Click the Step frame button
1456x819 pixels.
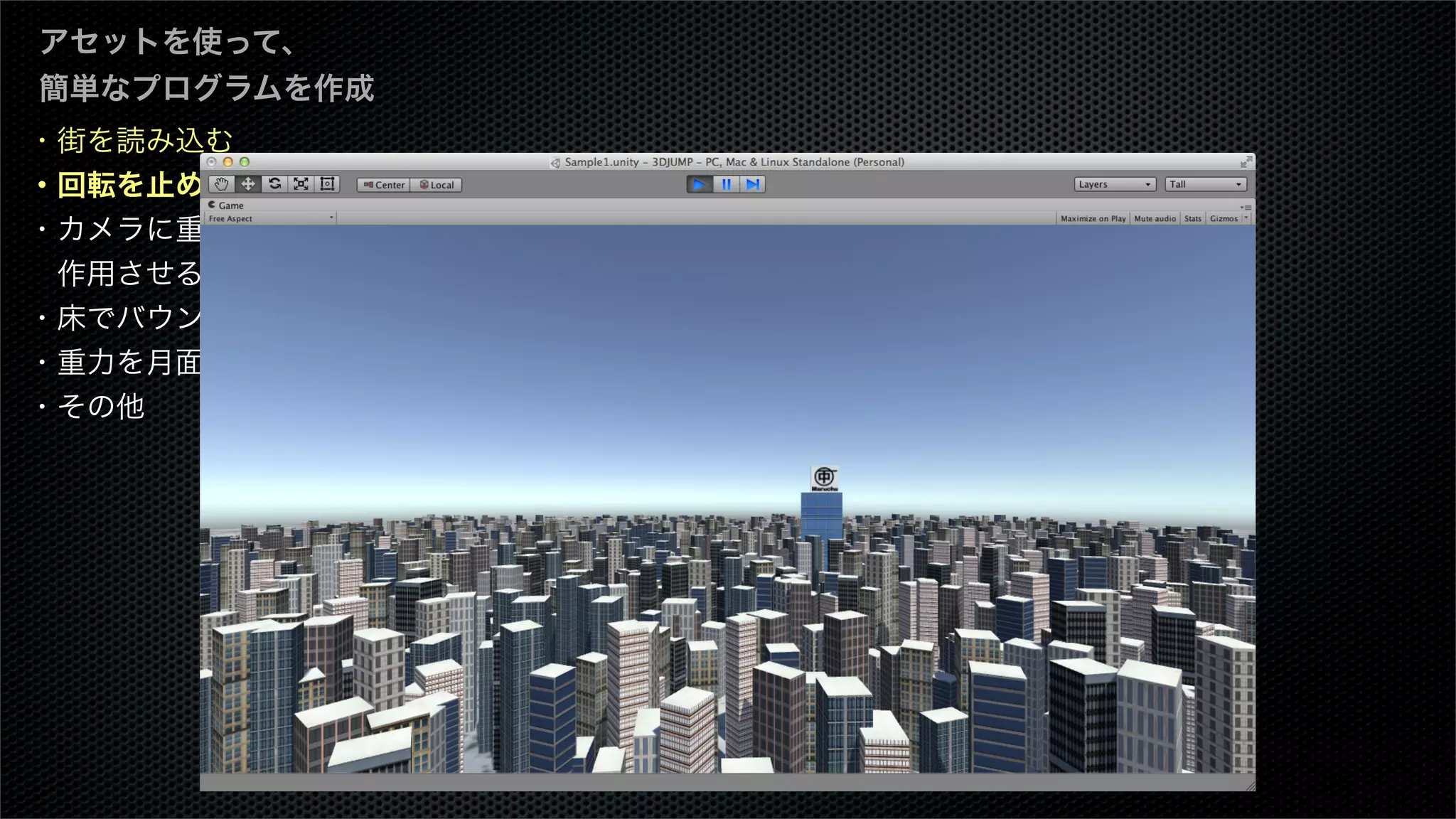pyautogui.click(x=752, y=185)
